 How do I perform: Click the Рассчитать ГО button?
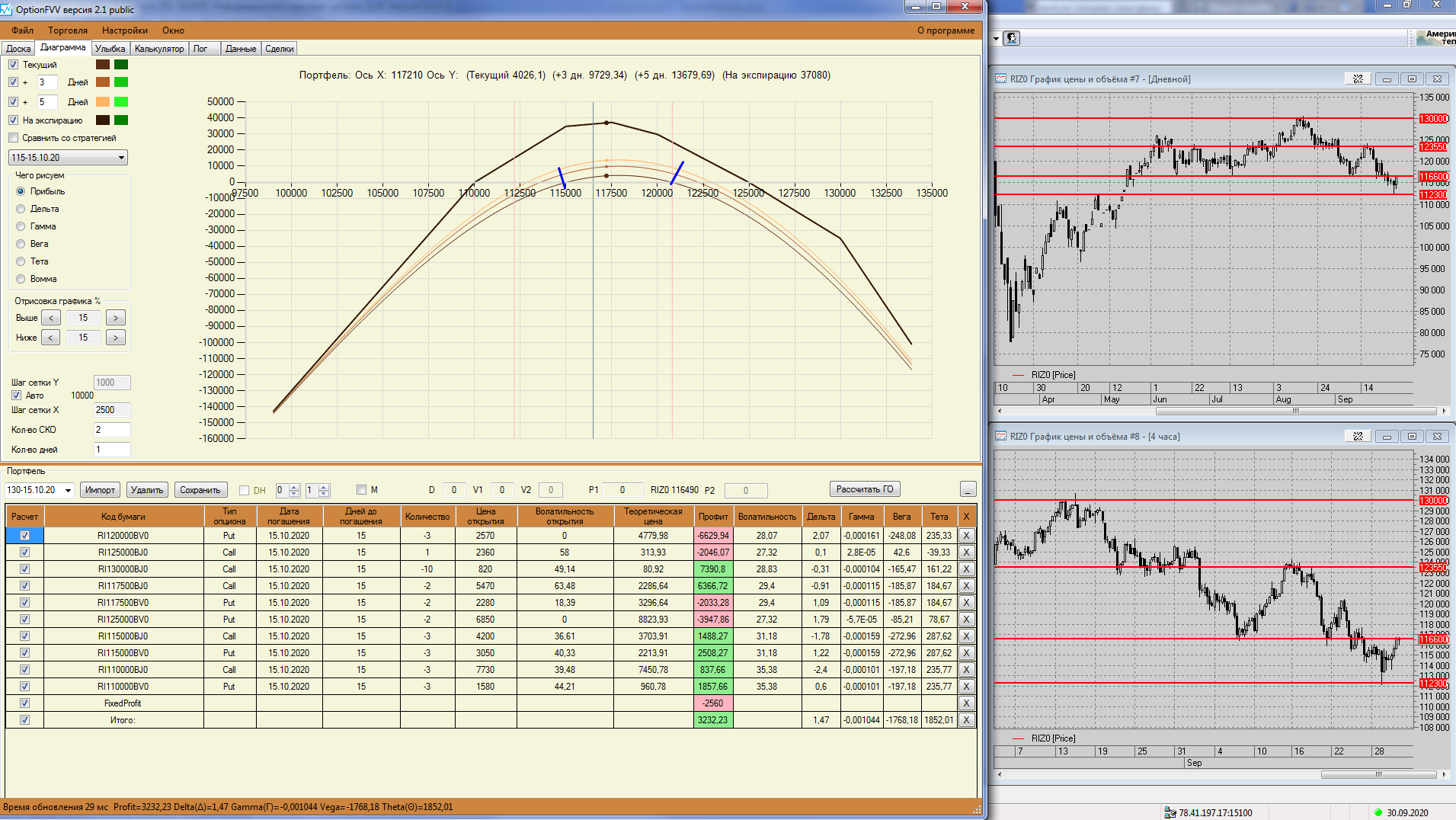pyautogui.click(x=864, y=489)
